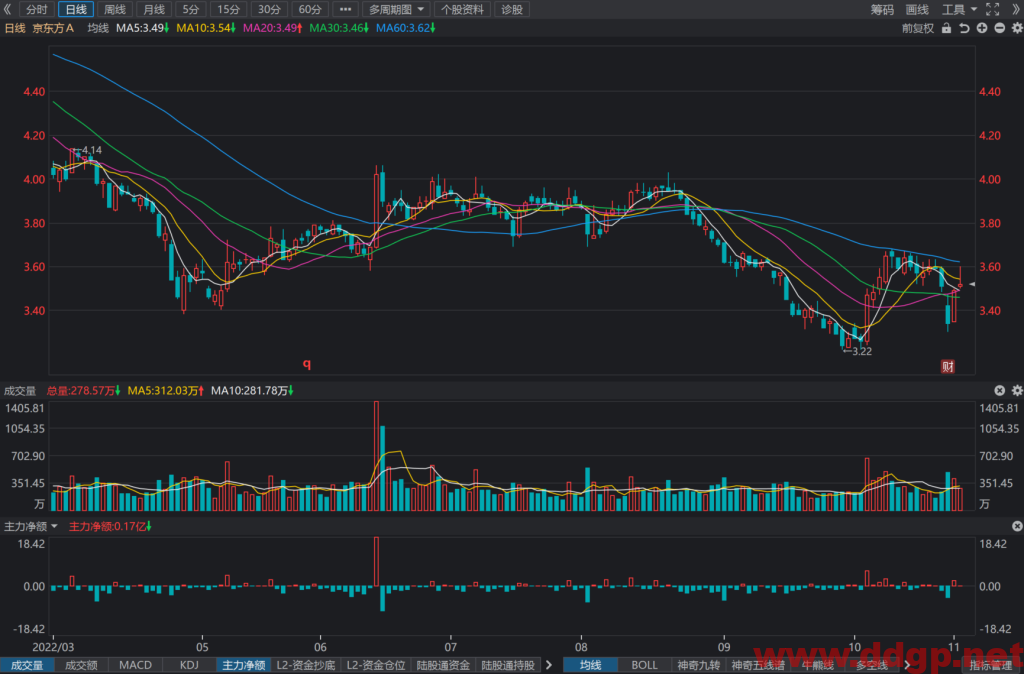Open 多周期图 dropdown
Screen dimensions: 1024x674
pos(396,9)
